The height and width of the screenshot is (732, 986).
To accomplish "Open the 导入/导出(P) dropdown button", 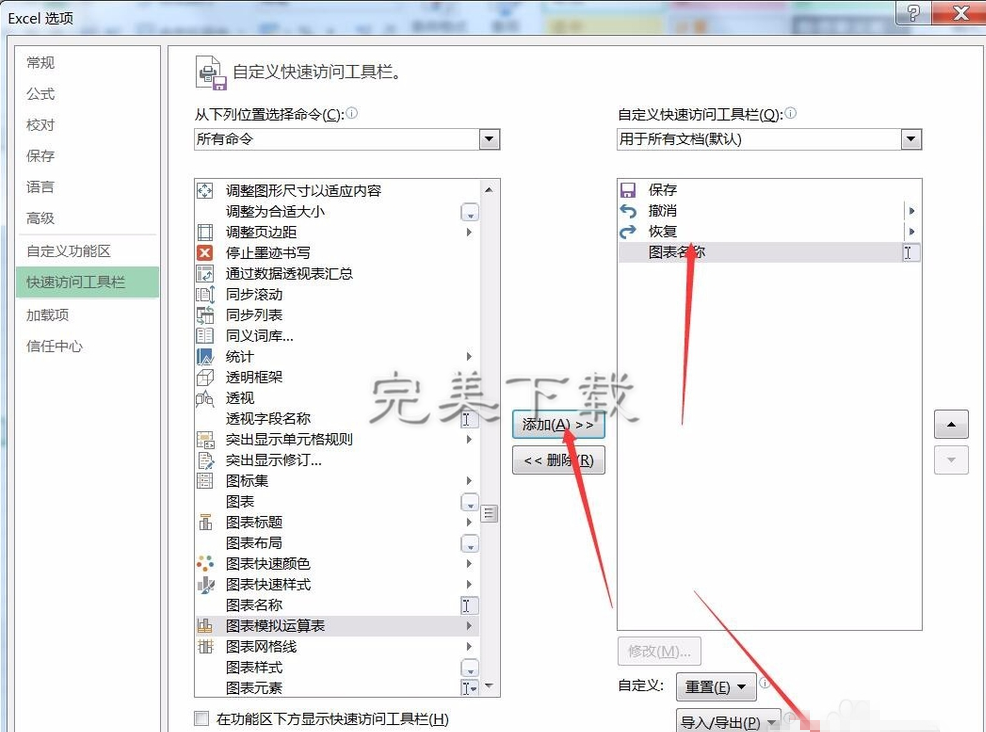I will coord(728,722).
